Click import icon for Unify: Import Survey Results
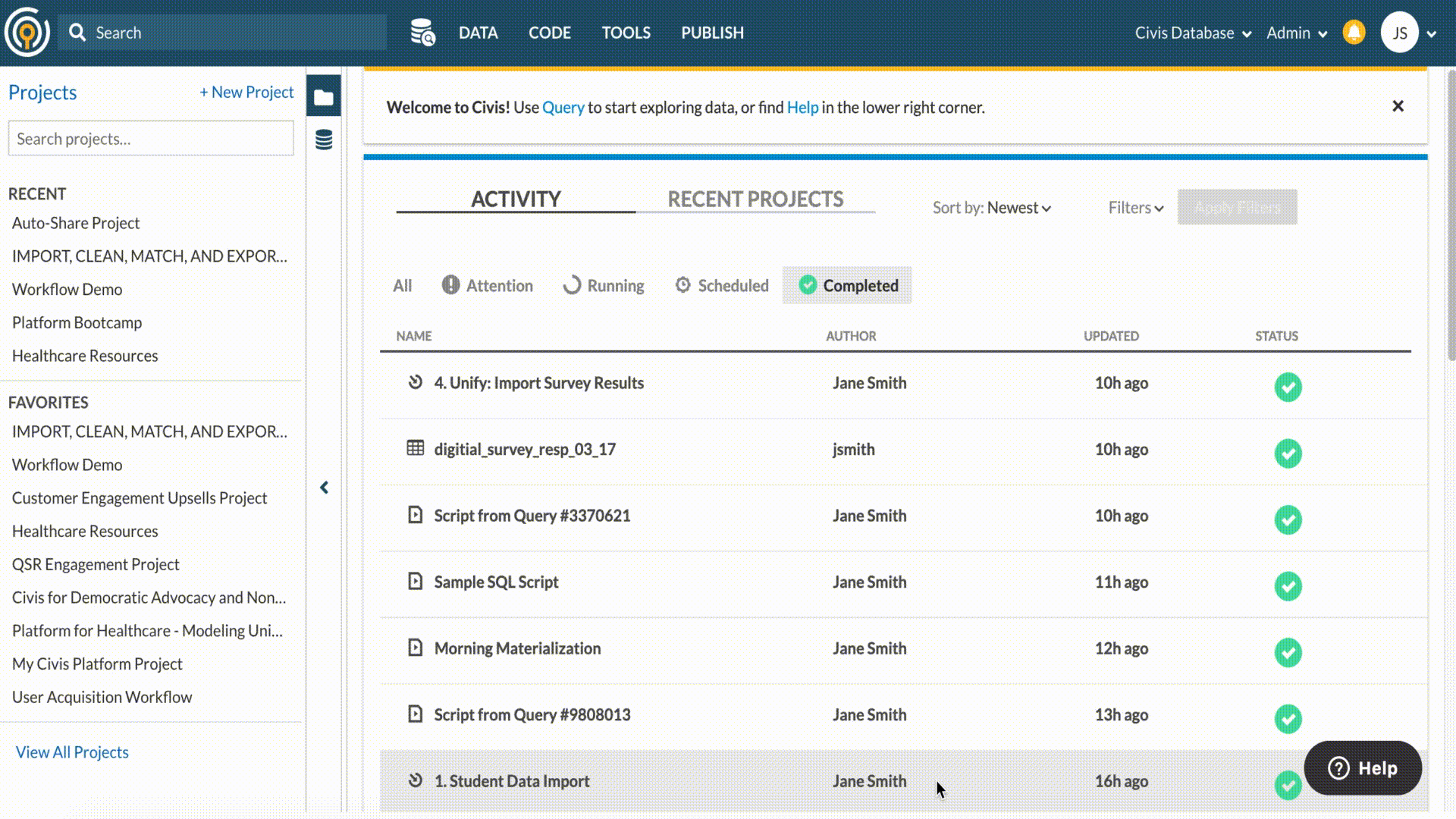 415,381
